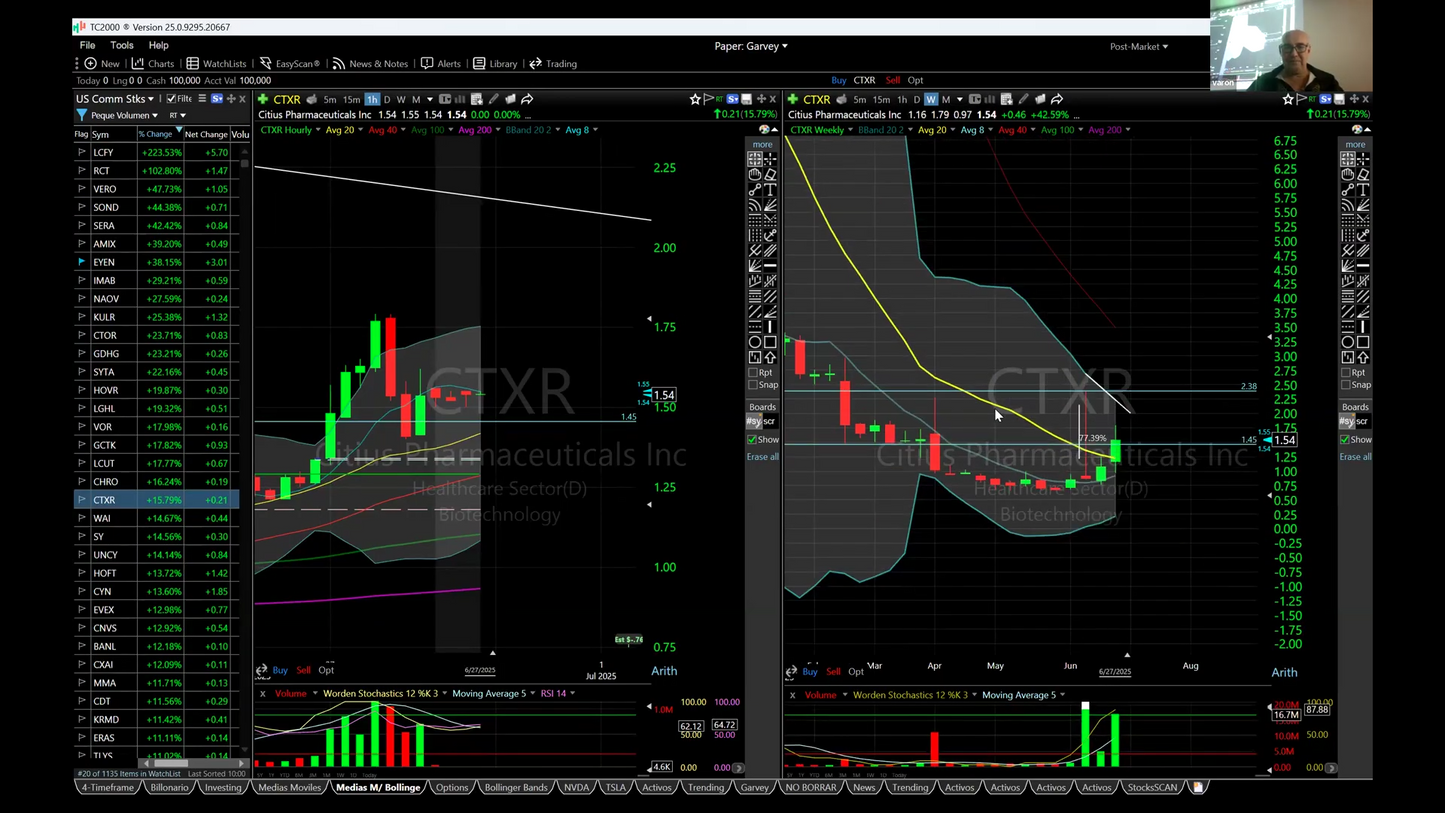Click the color palette icon above left tools

tap(764, 130)
